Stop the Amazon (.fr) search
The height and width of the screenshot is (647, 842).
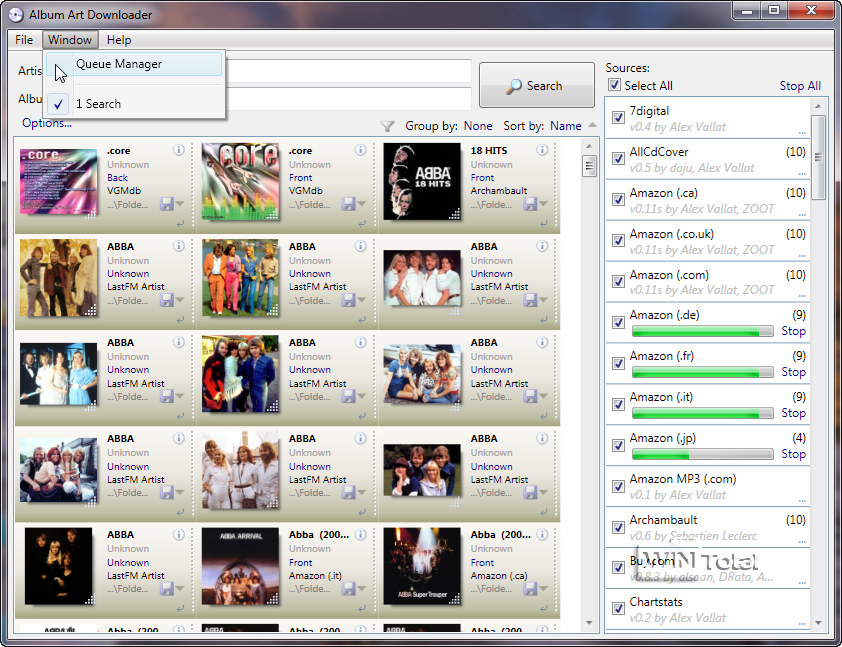pos(793,372)
